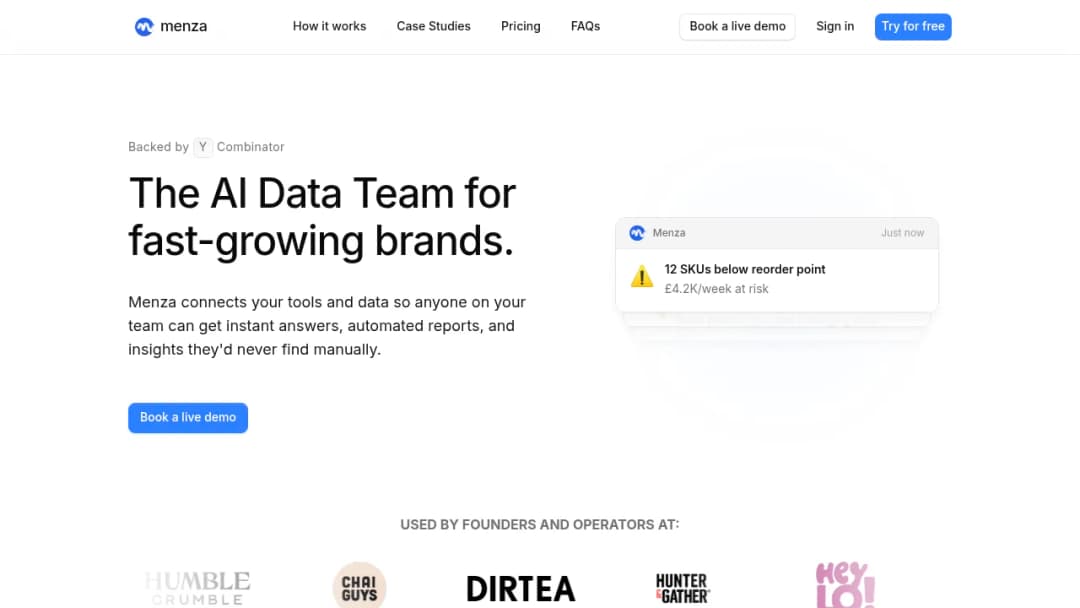Click the 'Backed by' text
This screenshot has width=1080, height=608.
158,147
